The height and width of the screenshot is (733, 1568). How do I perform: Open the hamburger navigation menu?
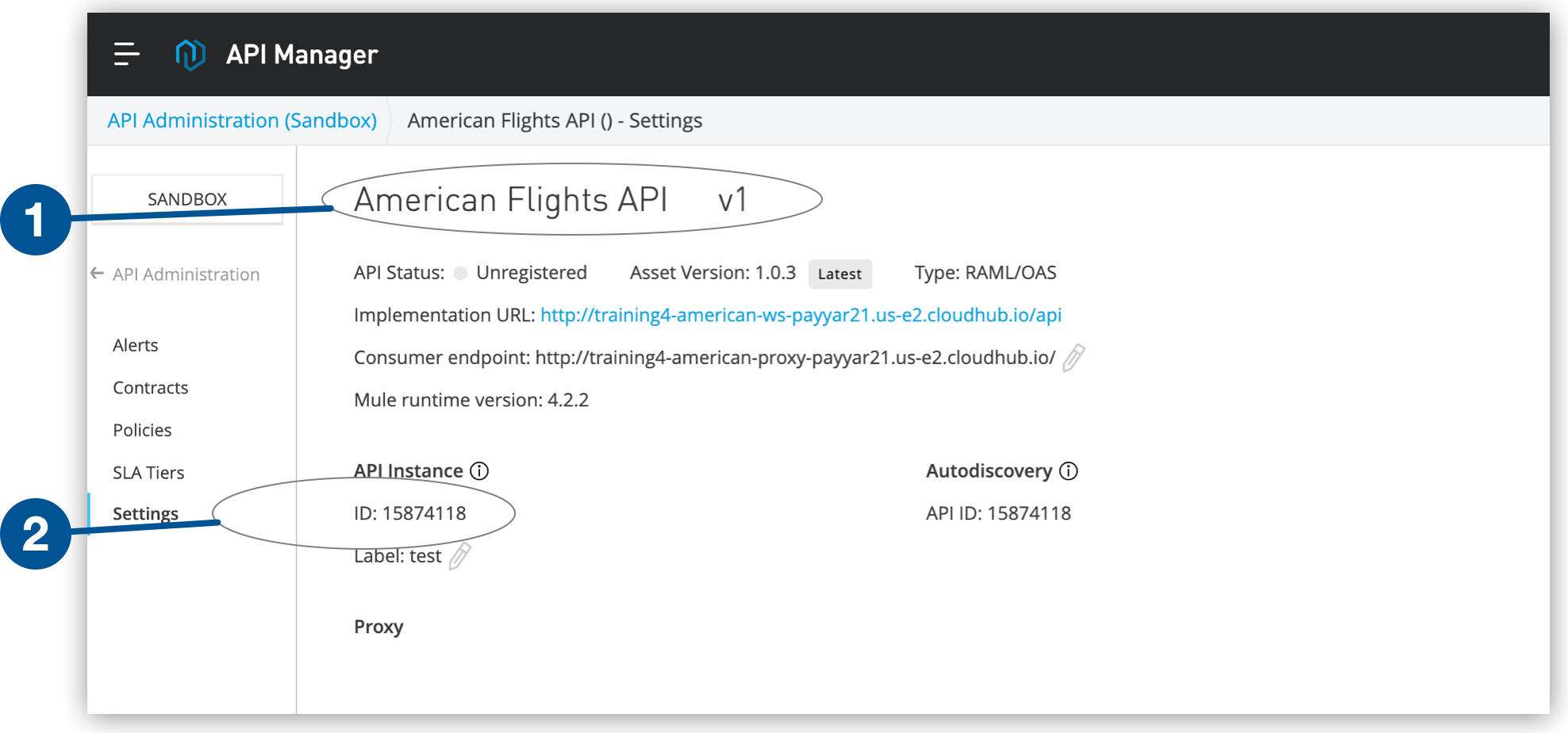point(125,54)
